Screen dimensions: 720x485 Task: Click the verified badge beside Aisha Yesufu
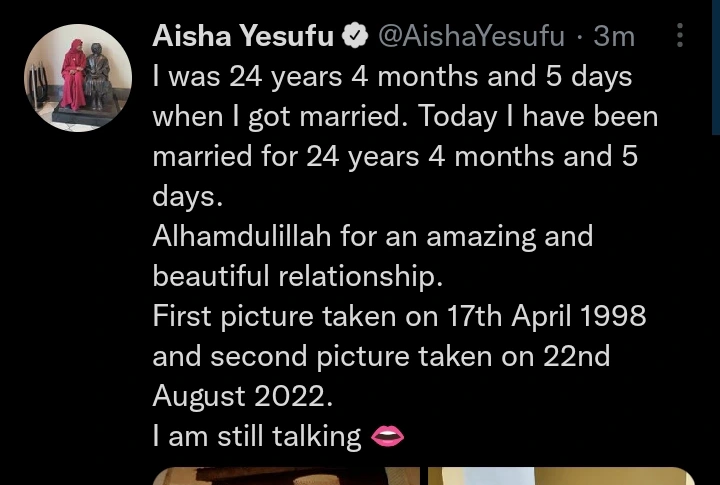click(355, 37)
